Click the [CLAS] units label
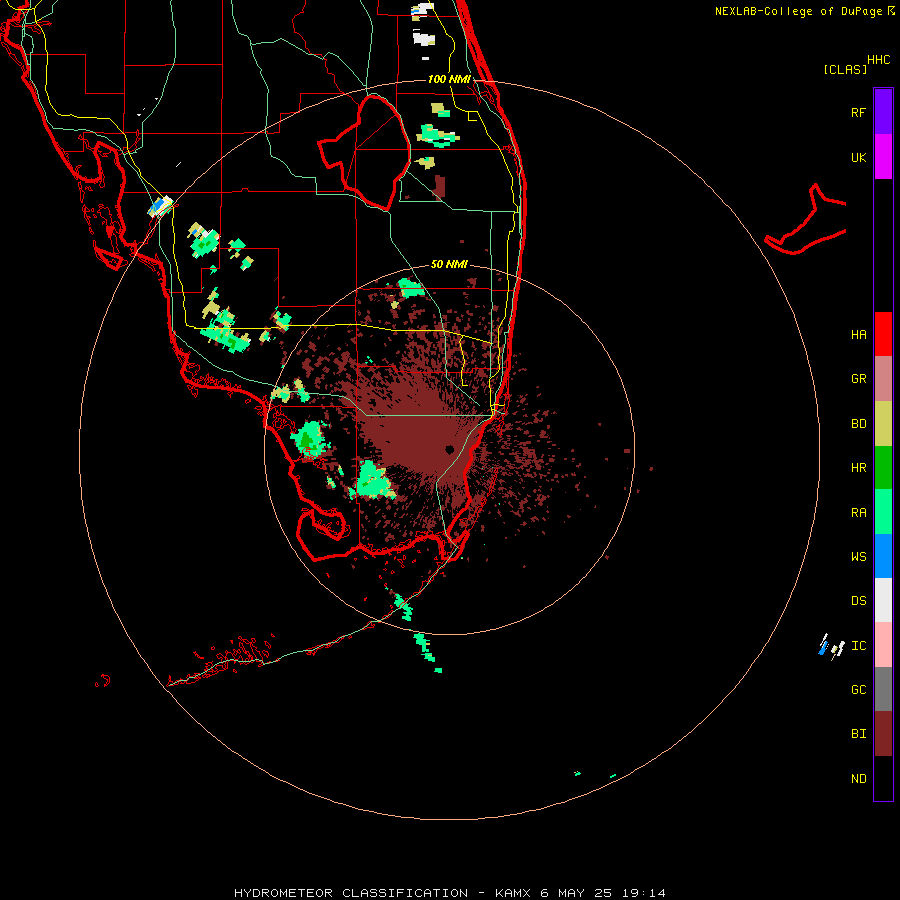Screen dimensions: 900x900 845,69
